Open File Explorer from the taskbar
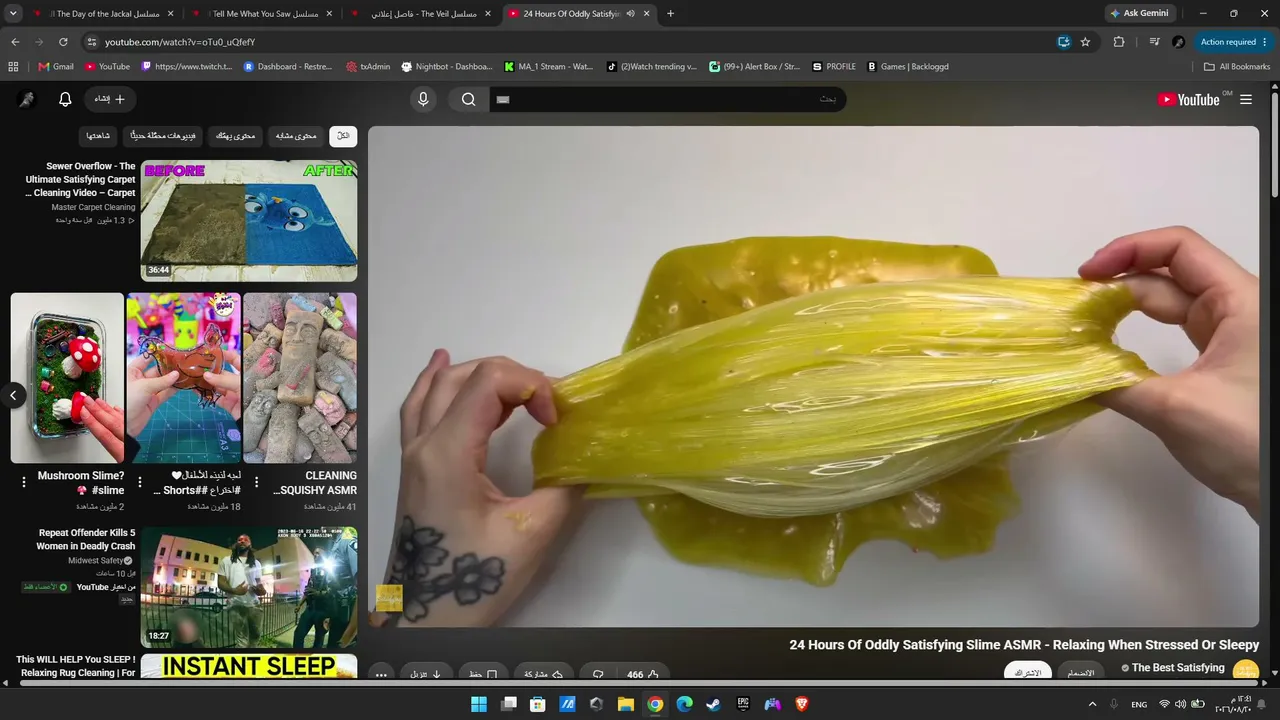 click(626, 704)
